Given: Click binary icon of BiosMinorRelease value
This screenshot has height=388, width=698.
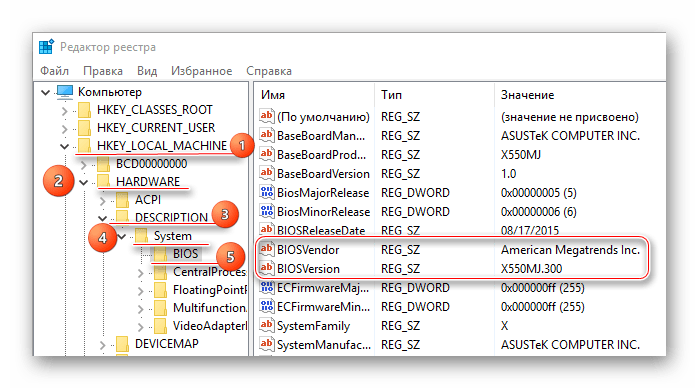Looking at the screenshot, I should 267,211.
